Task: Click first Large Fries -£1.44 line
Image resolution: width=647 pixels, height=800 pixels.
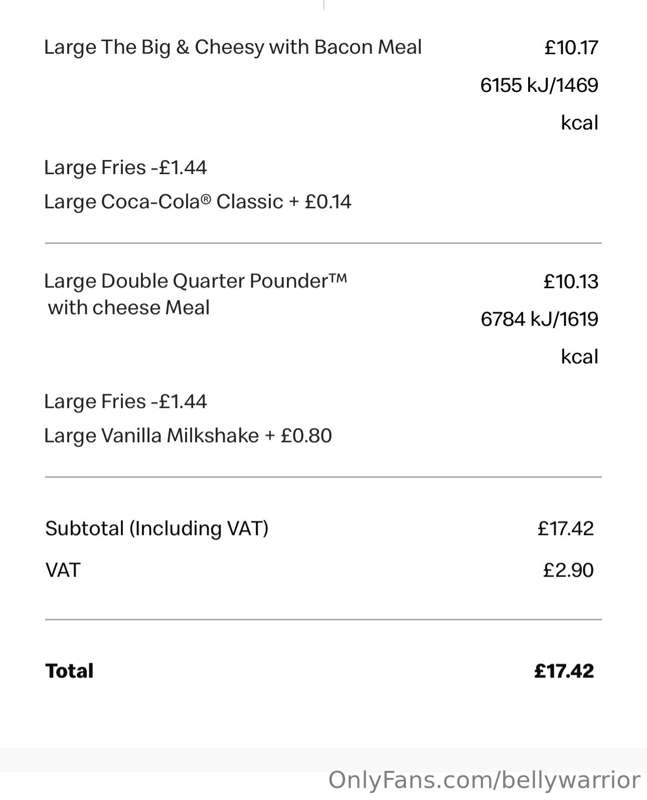Action: [126, 168]
